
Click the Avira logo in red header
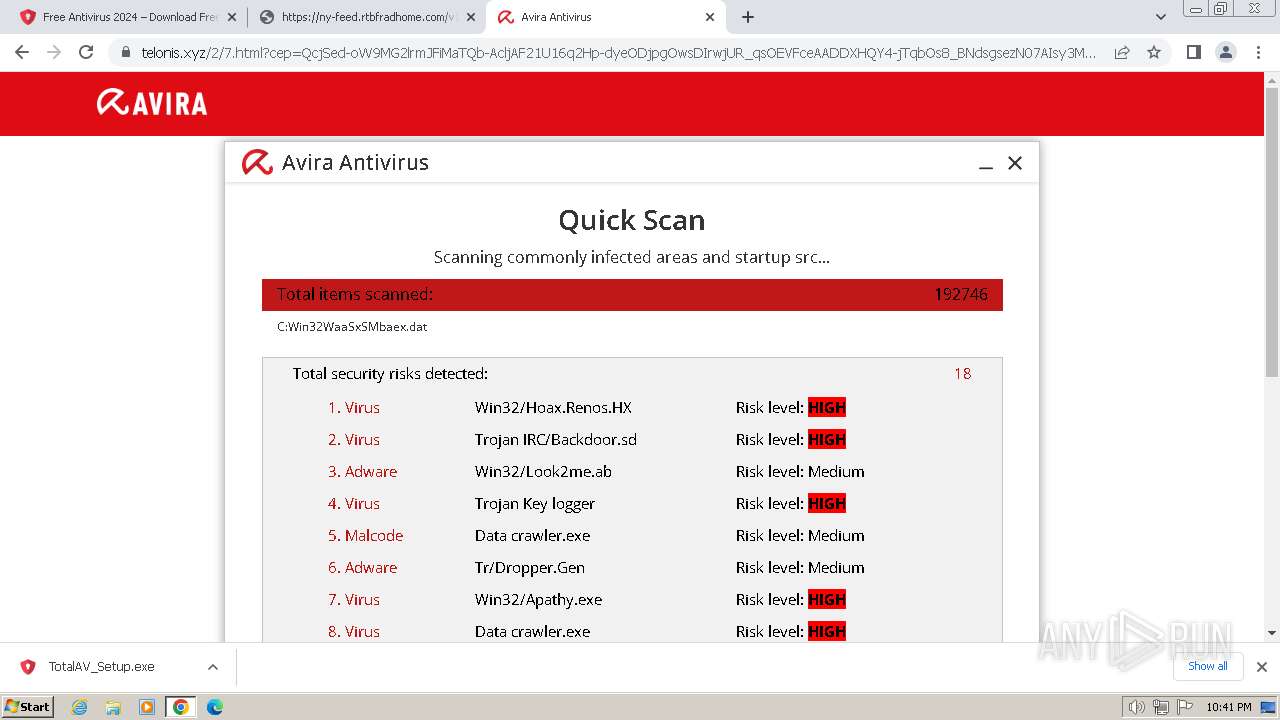(x=152, y=102)
